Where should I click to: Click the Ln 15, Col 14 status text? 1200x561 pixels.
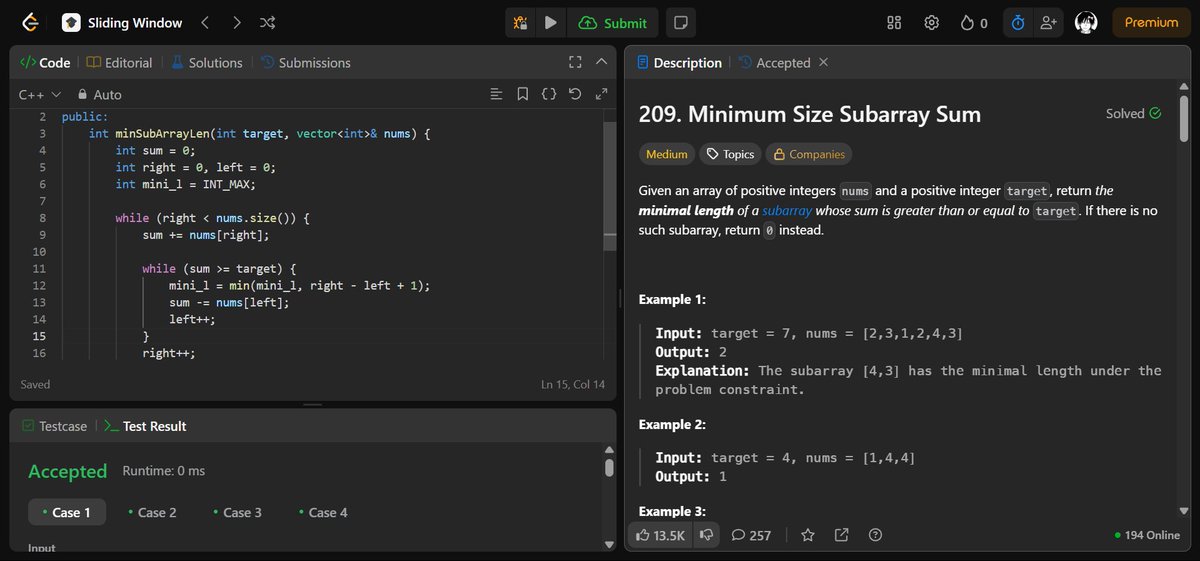572,384
